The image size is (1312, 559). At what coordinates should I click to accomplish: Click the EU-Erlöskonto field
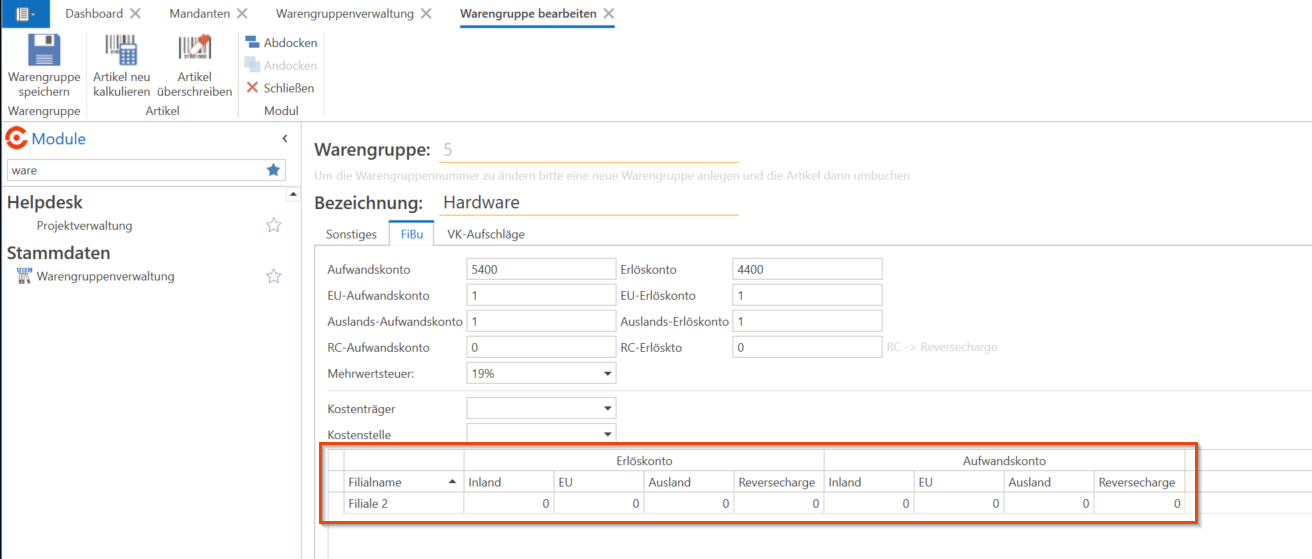pos(807,295)
